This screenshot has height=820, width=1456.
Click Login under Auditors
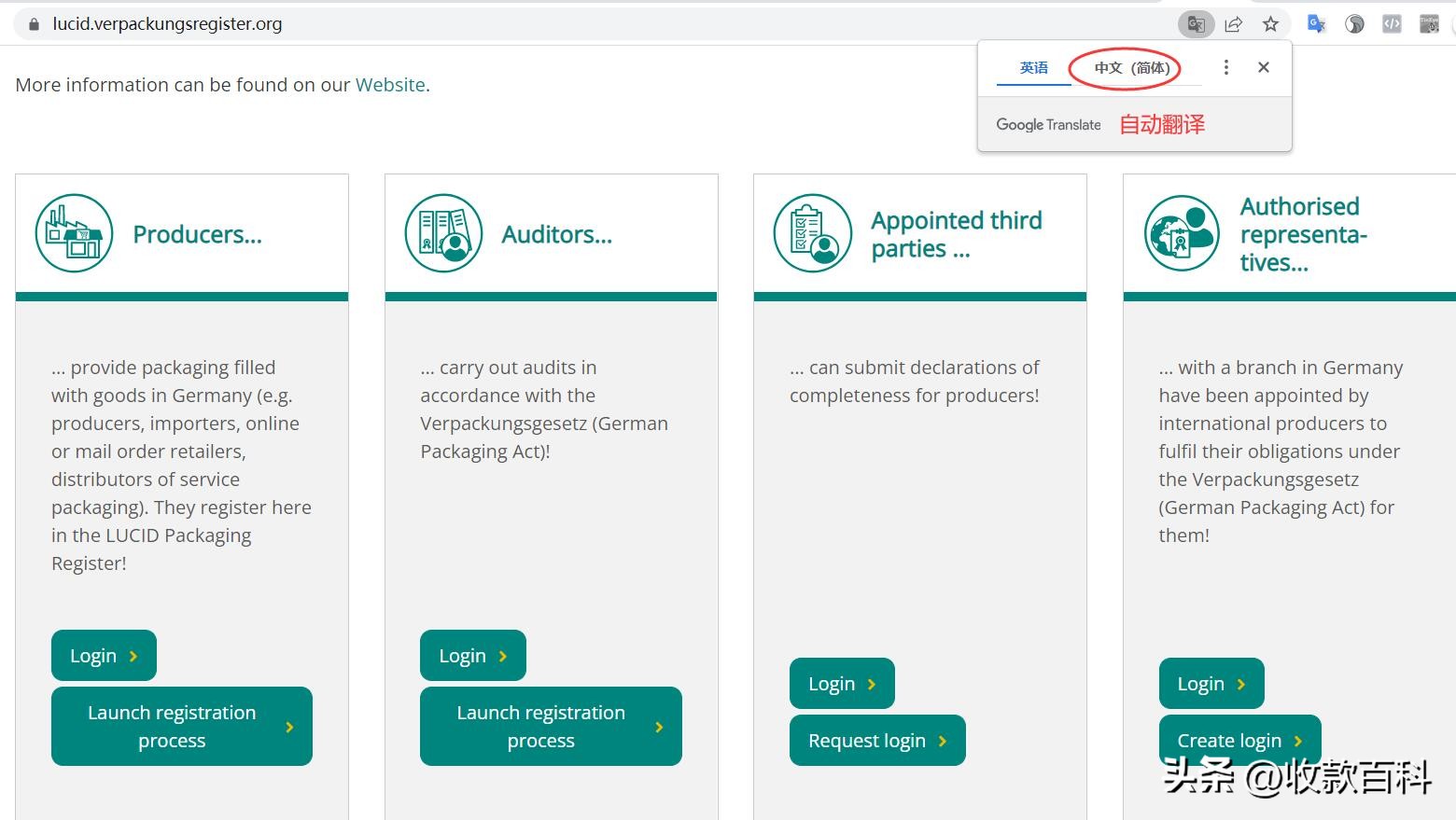473,656
